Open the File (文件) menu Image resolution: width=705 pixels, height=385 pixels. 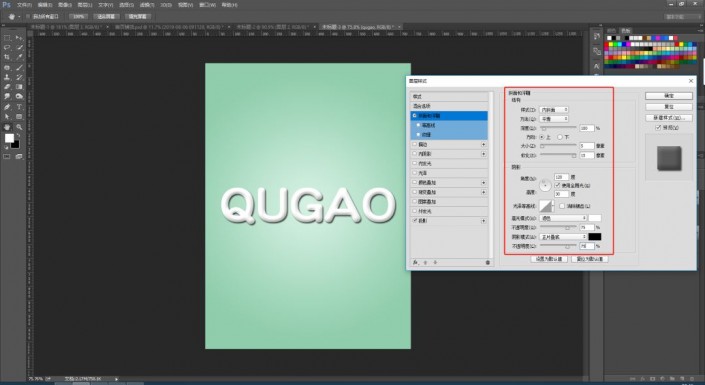tap(24, 5)
